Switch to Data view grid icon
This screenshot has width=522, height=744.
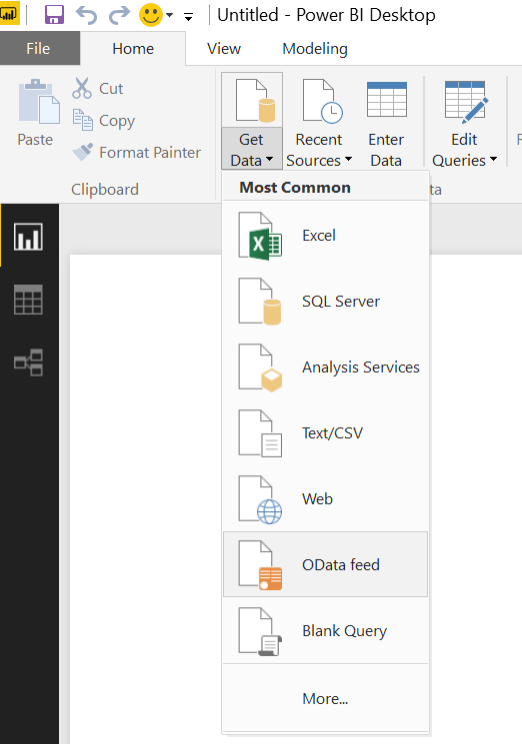28,299
